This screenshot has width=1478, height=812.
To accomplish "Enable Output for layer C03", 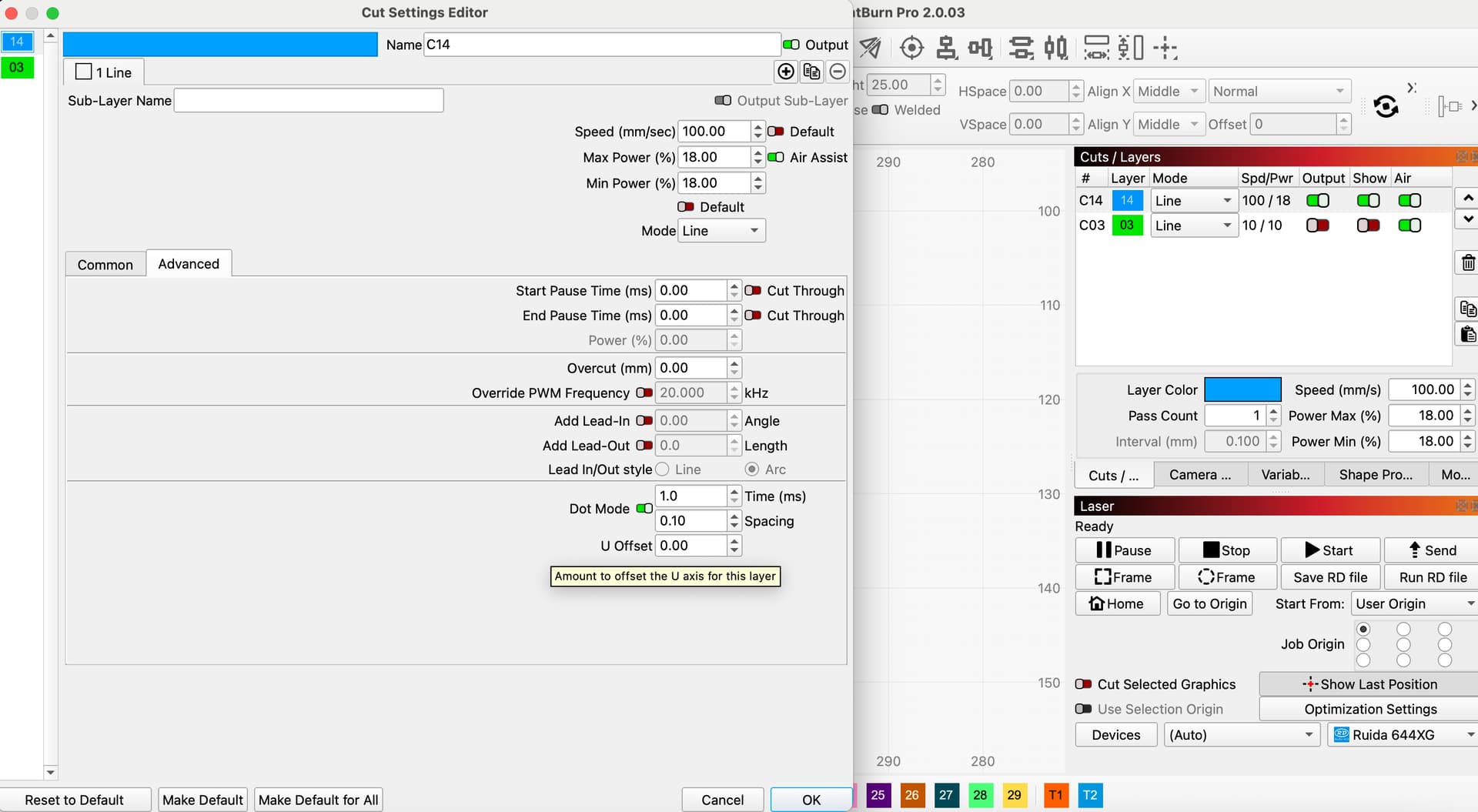I will 1317,226.
